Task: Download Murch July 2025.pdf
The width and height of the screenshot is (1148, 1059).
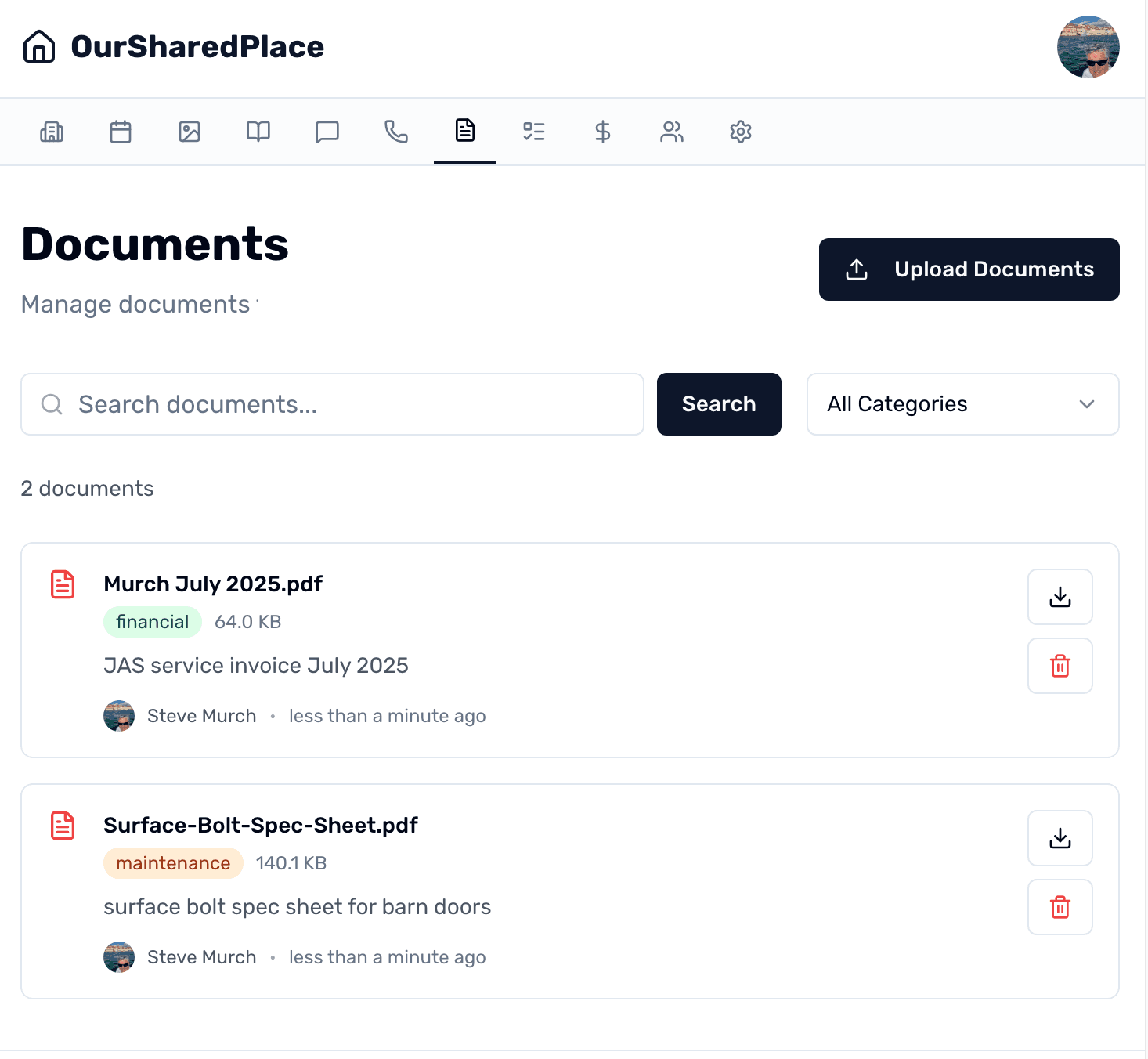Action: pos(1060,597)
